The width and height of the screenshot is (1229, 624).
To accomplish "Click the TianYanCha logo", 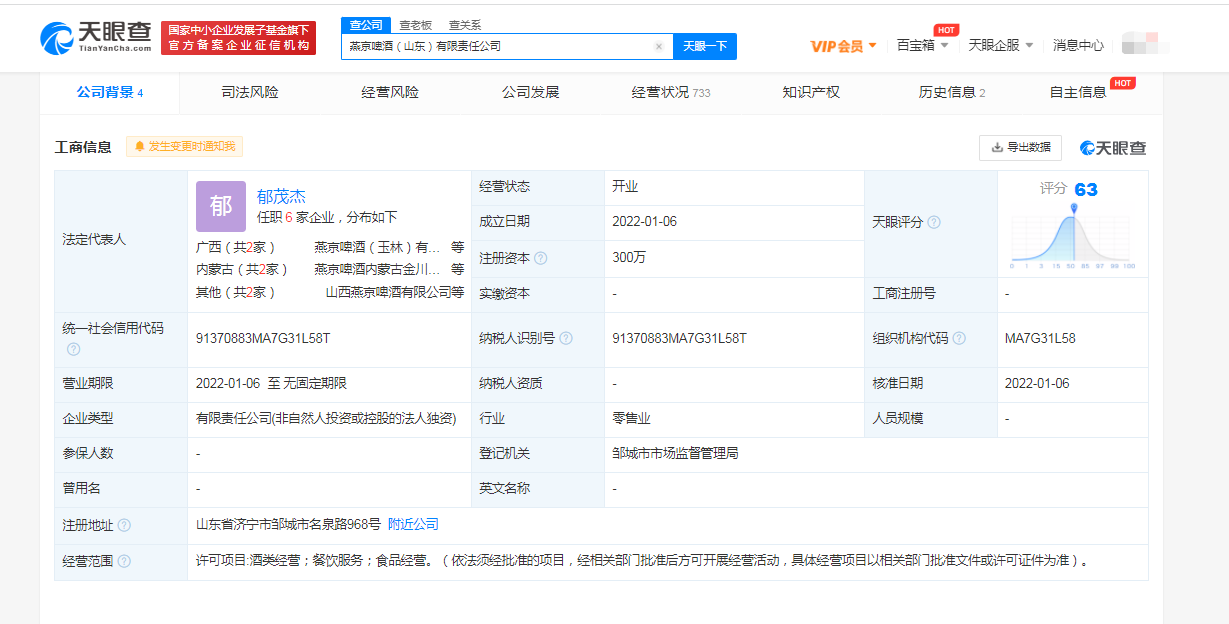I will 96,38.
